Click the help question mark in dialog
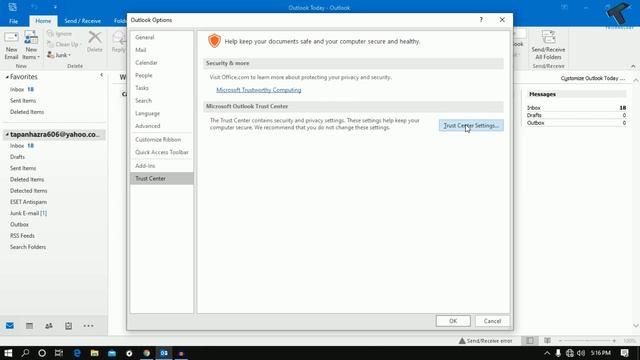 pyautogui.click(x=481, y=20)
